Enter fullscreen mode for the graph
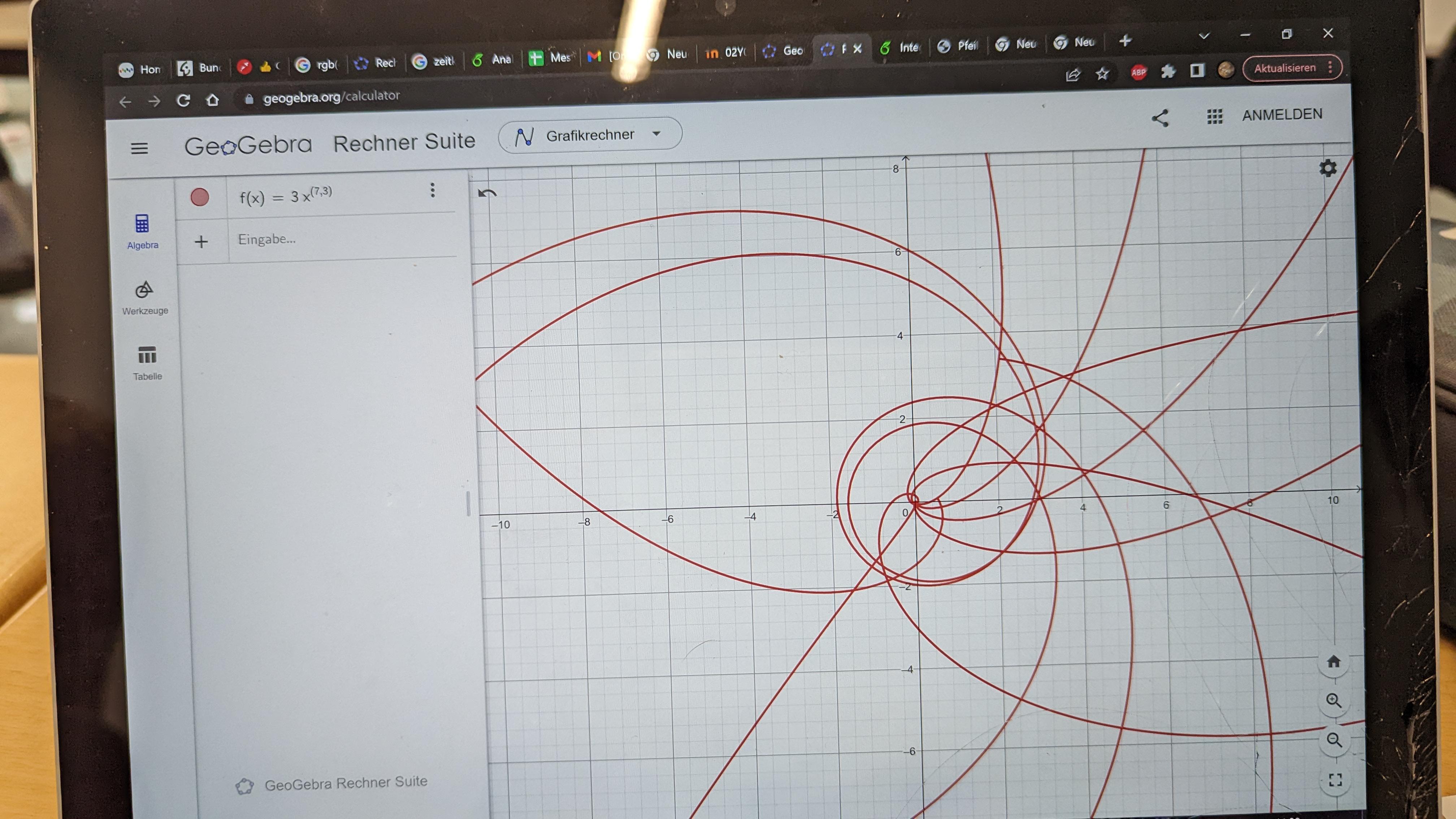 coord(1335,780)
